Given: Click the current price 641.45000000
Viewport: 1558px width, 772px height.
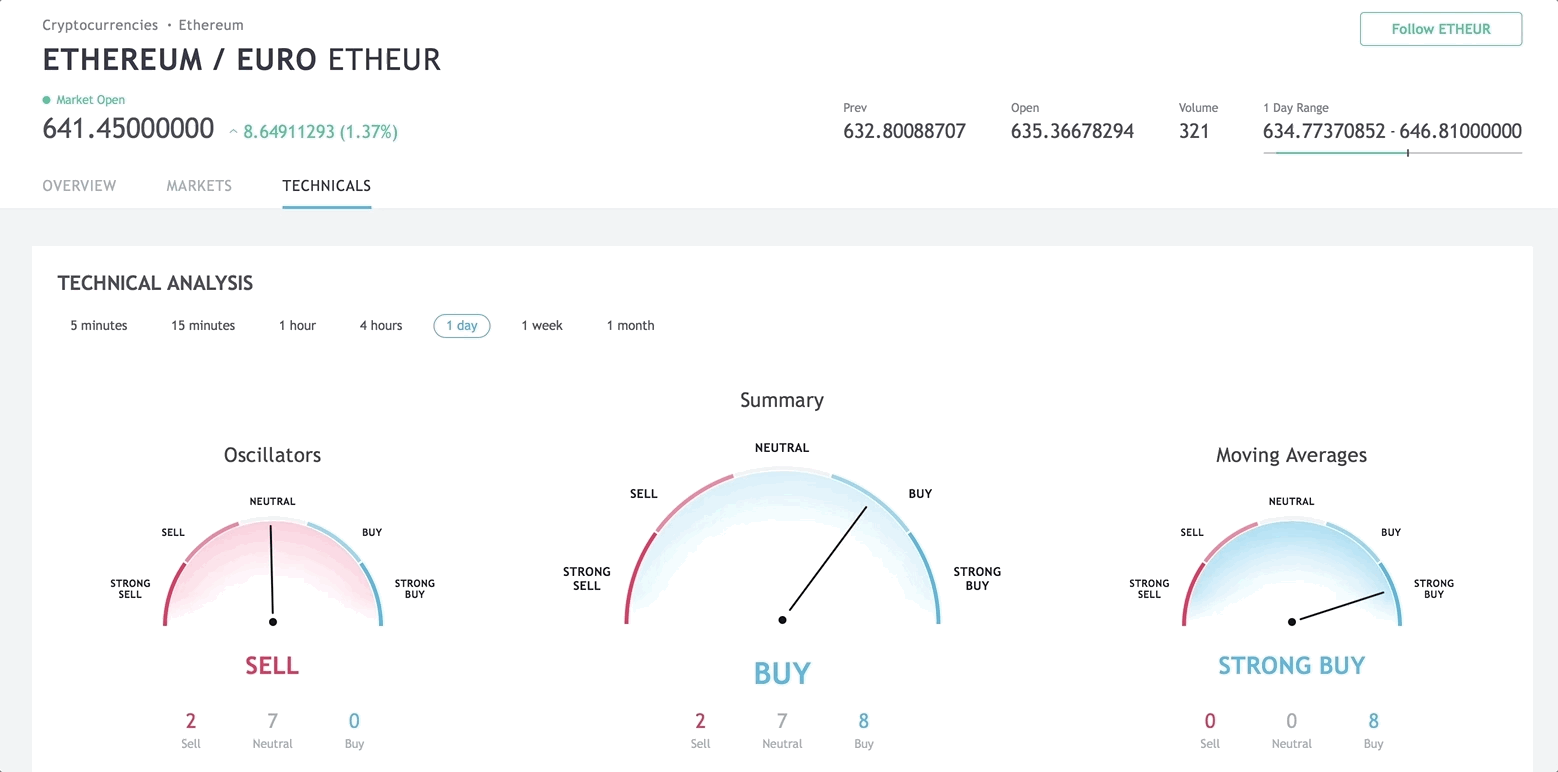Looking at the screenshot, I should 128,129.
